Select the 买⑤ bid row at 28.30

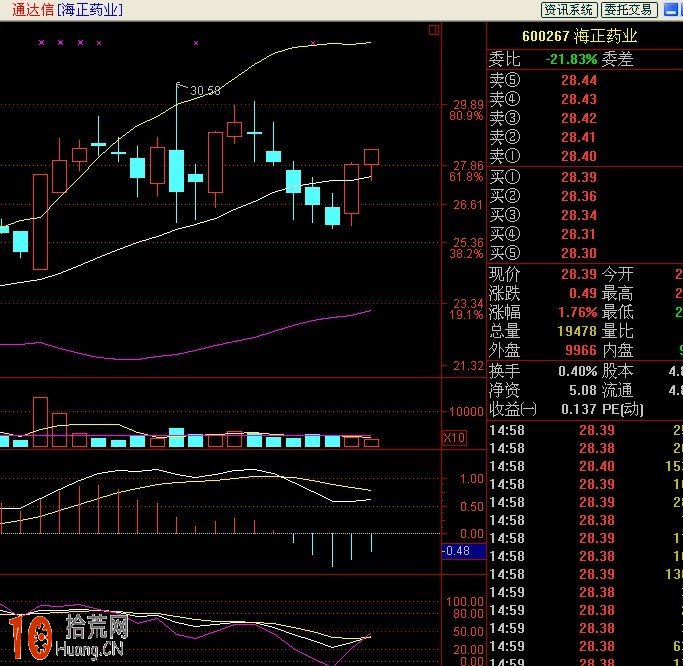585,253
